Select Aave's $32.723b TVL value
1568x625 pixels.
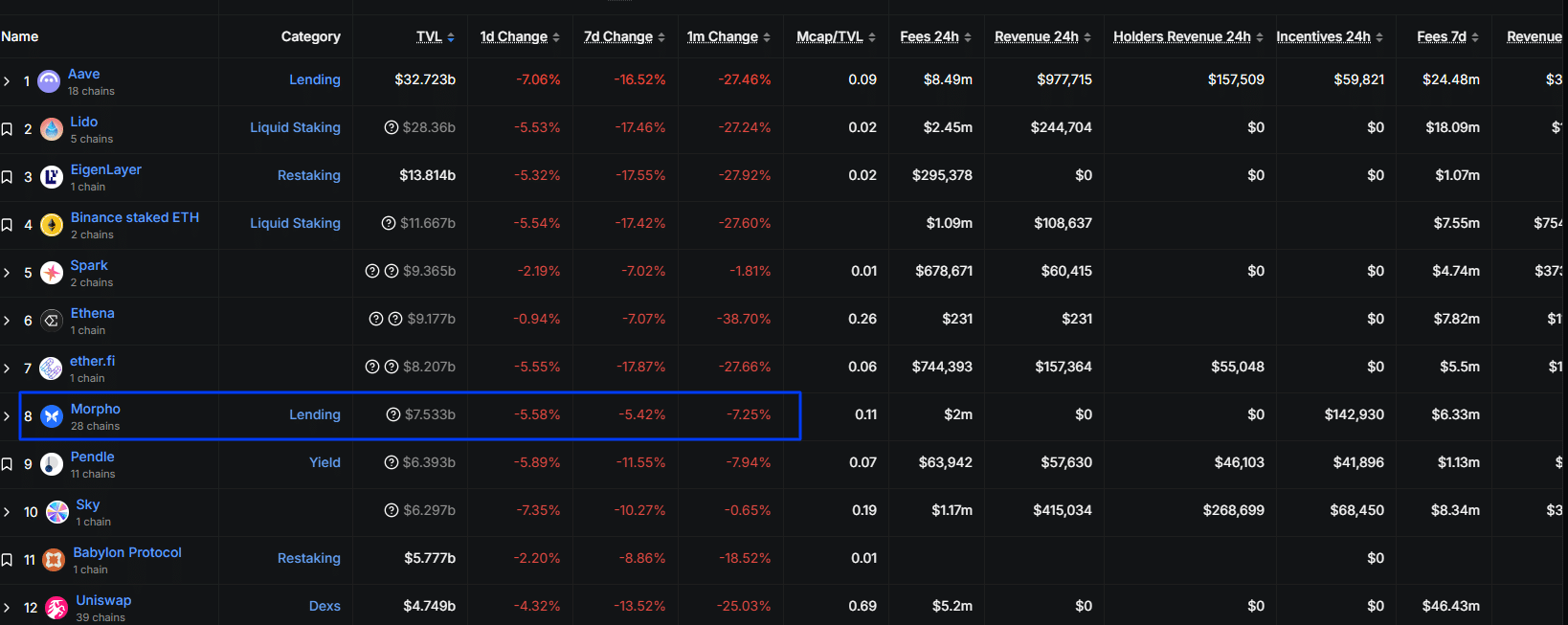coord(425,79)
